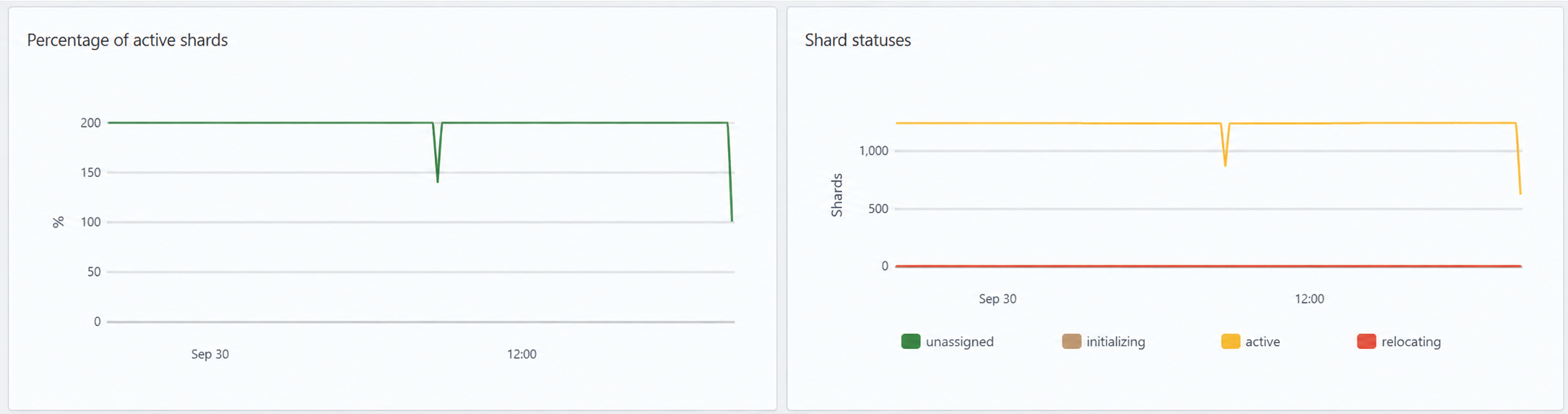
Task: Click the Shards vertical axis title
Action: [837, 195]
